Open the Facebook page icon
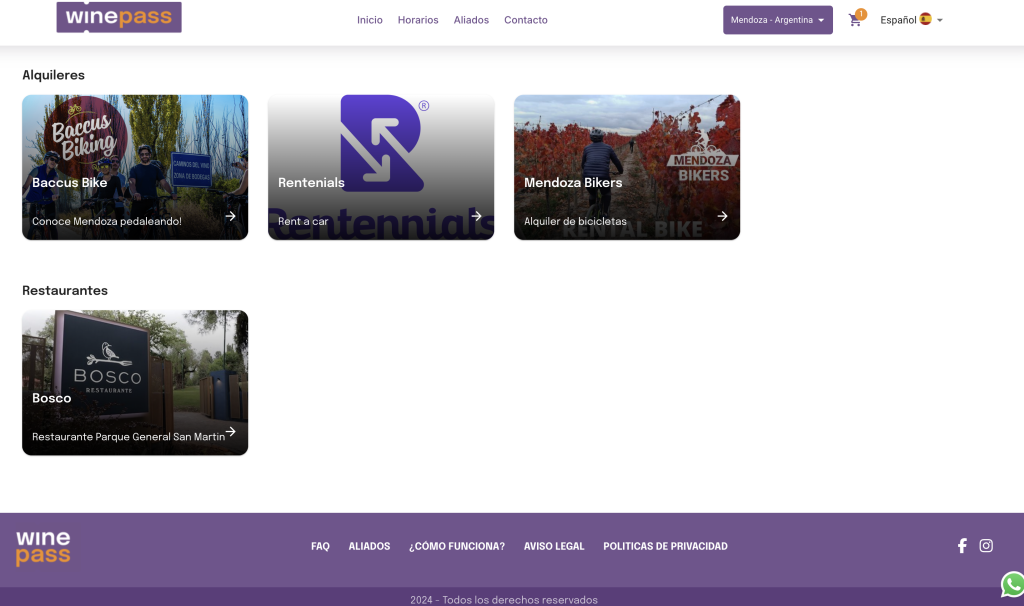The image size is (1024, 606). point(962,546)
